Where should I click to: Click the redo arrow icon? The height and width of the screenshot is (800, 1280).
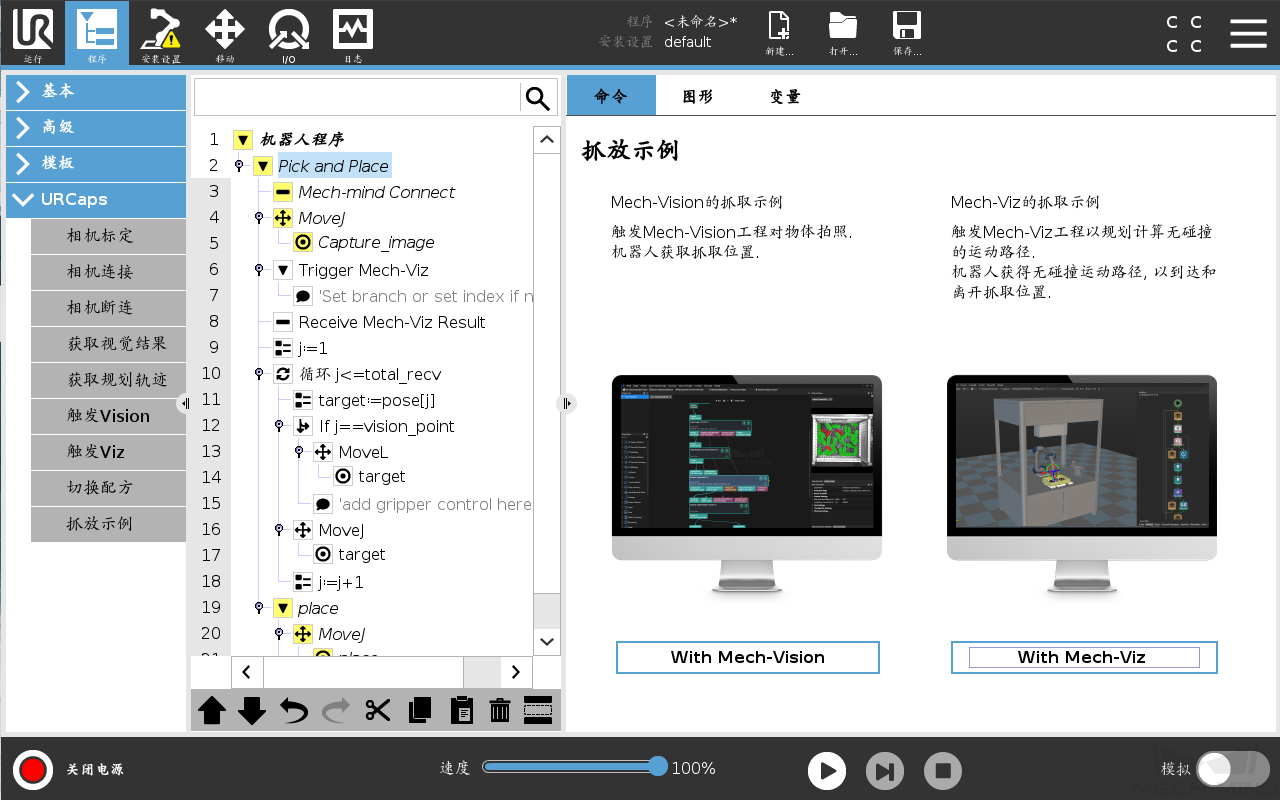coord(336,711)
